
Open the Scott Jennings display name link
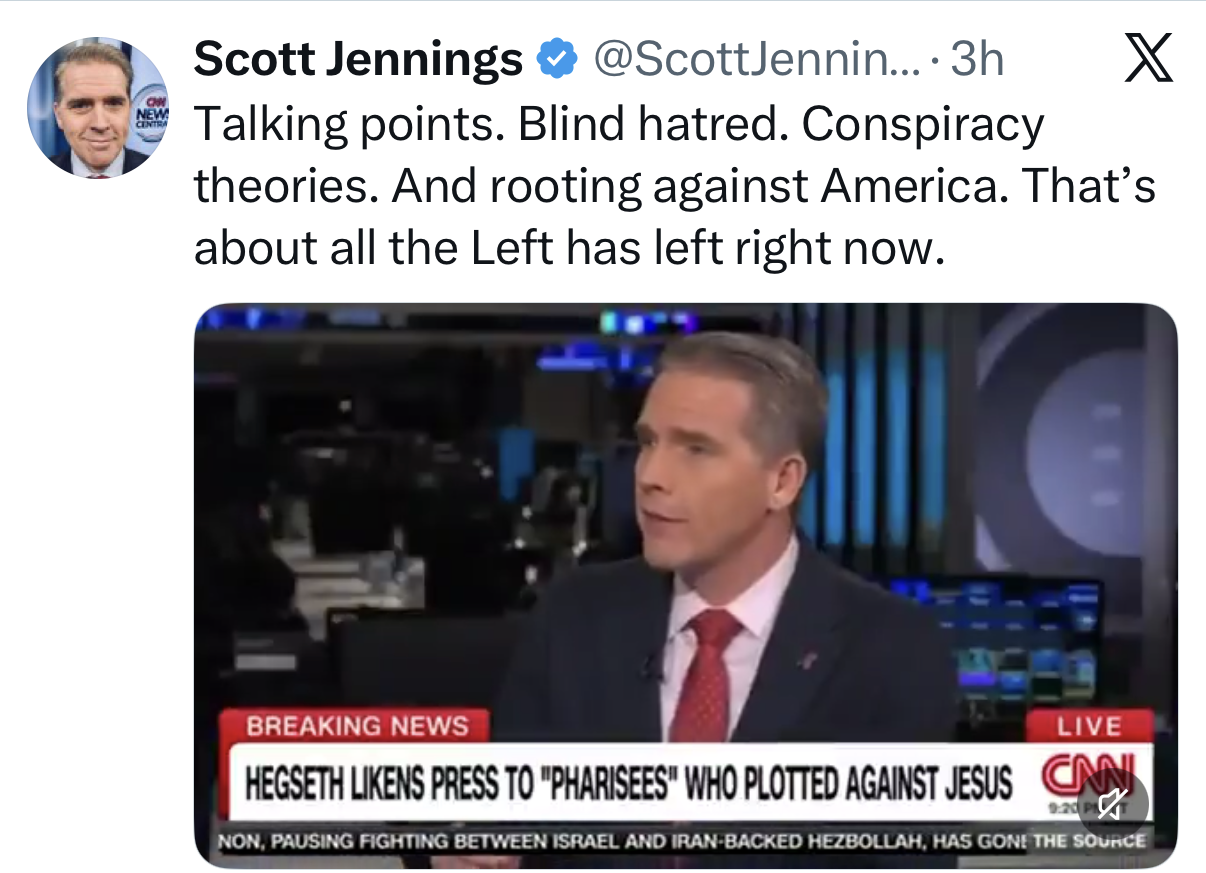pos(358,61)
